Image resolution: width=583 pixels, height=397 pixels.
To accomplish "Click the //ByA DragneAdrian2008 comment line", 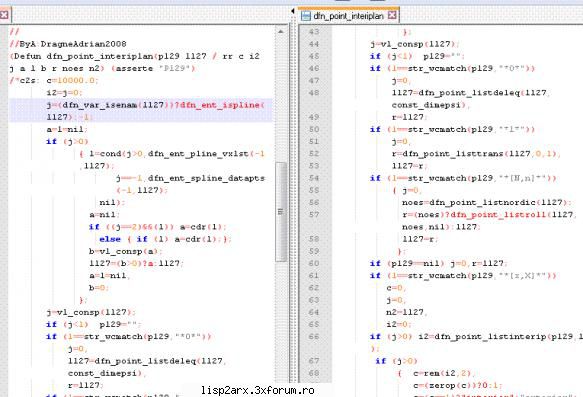I will (68, 44).
